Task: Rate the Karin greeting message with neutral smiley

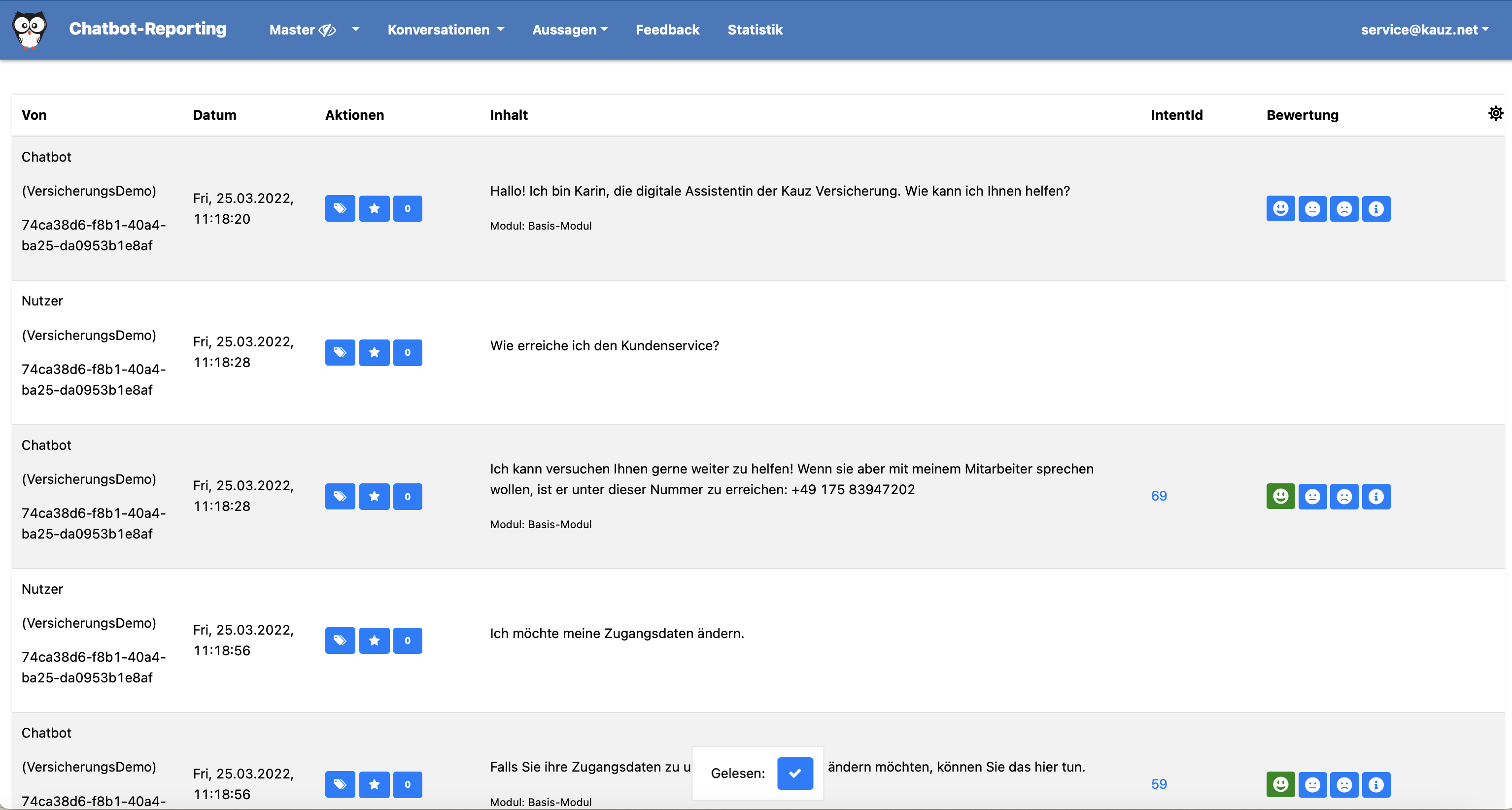Action: (1312, 208)
